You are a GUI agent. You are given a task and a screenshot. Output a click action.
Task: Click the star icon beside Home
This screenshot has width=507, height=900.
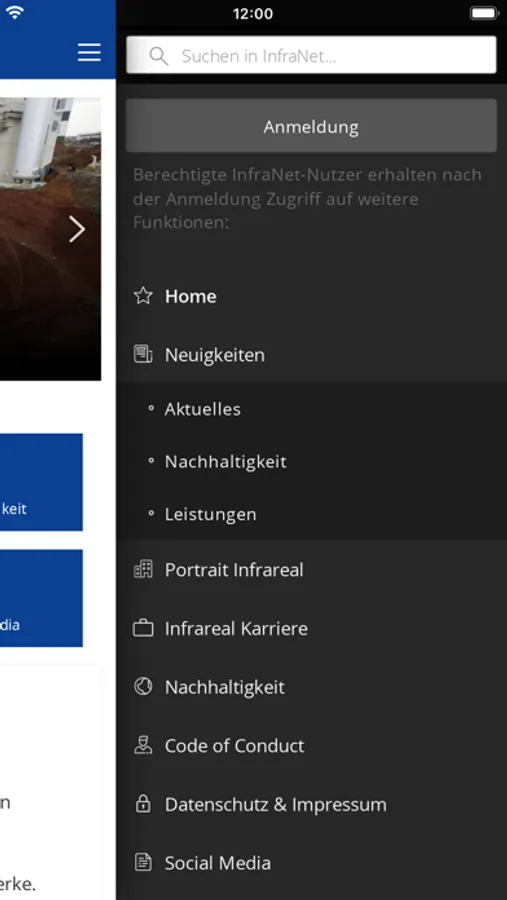click(x=143, y=296)
